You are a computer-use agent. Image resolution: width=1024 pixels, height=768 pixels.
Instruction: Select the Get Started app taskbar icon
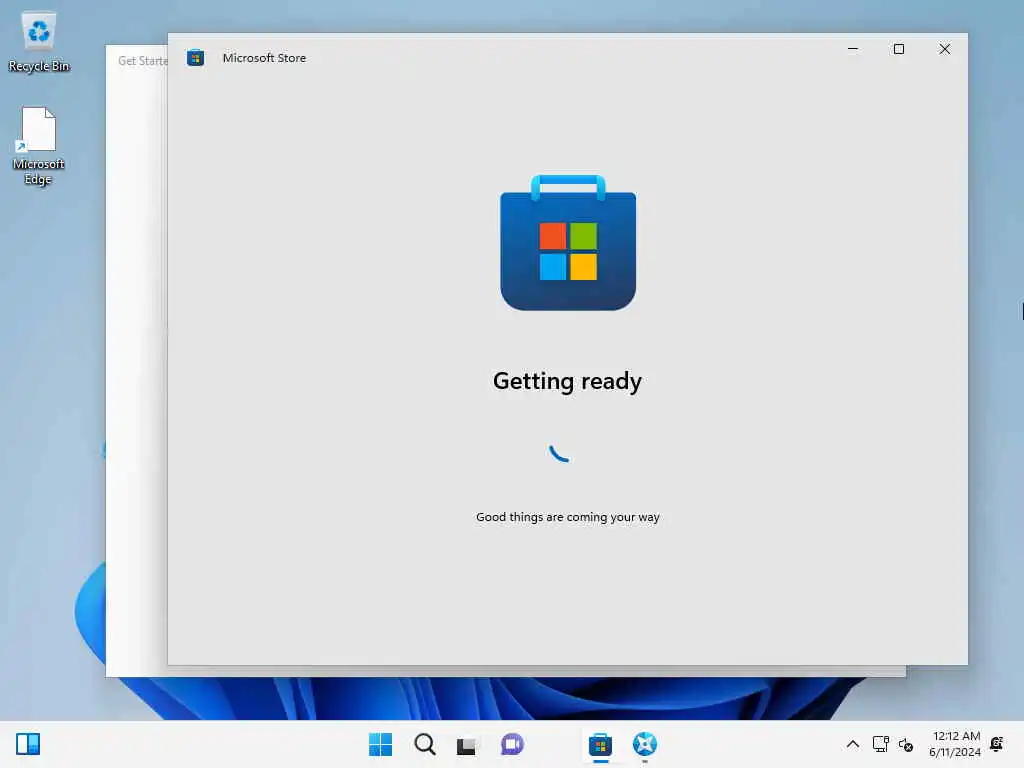(x=645, y=744)
